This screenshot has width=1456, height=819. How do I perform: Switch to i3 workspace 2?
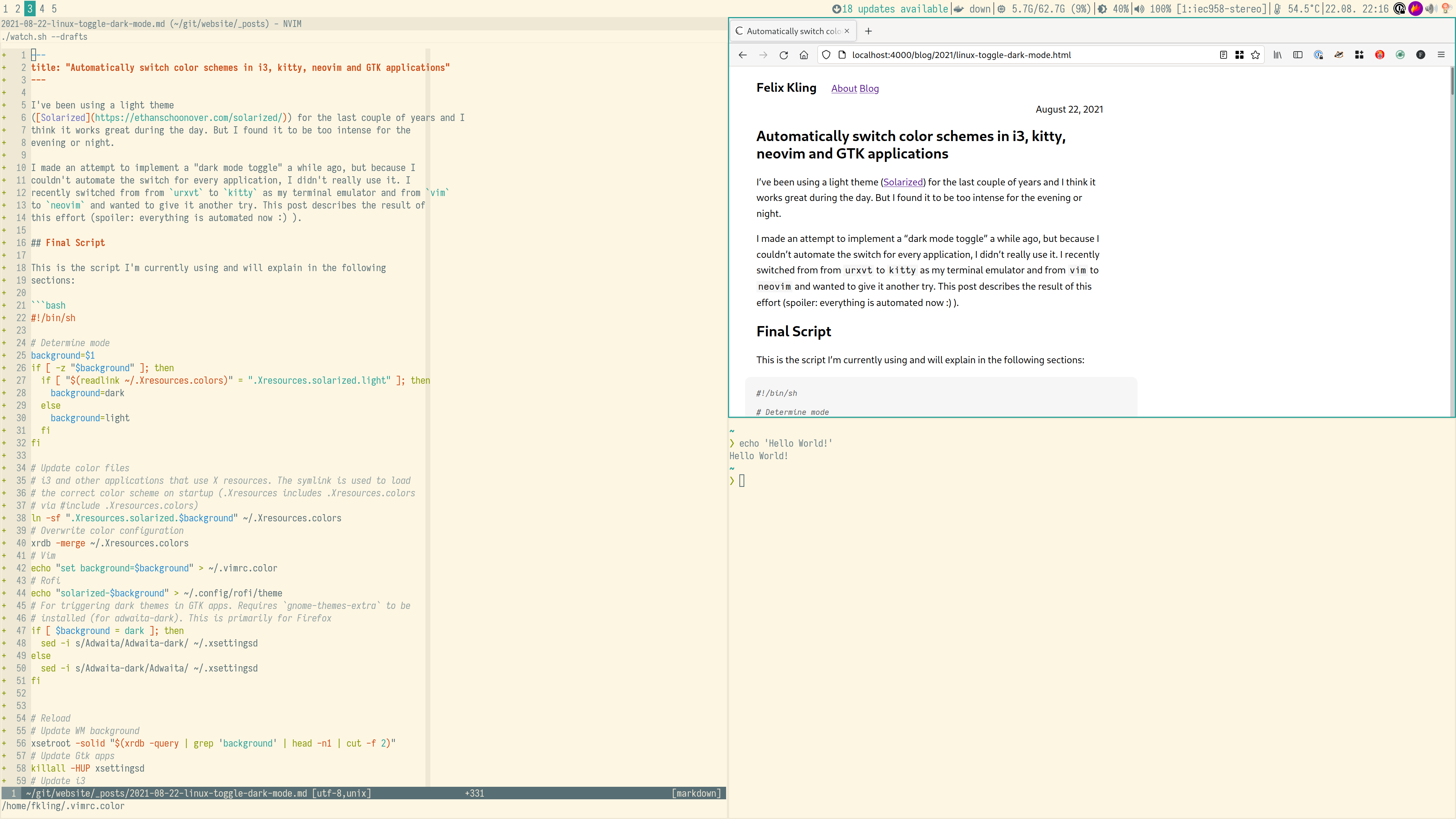click(x=17, y=8)
